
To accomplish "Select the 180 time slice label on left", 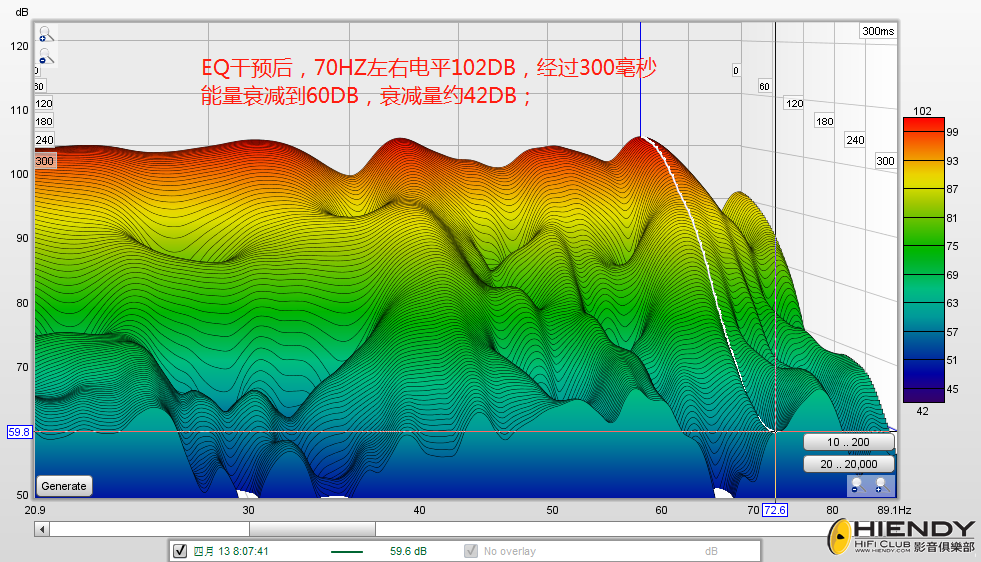I will tap(44, 122).
